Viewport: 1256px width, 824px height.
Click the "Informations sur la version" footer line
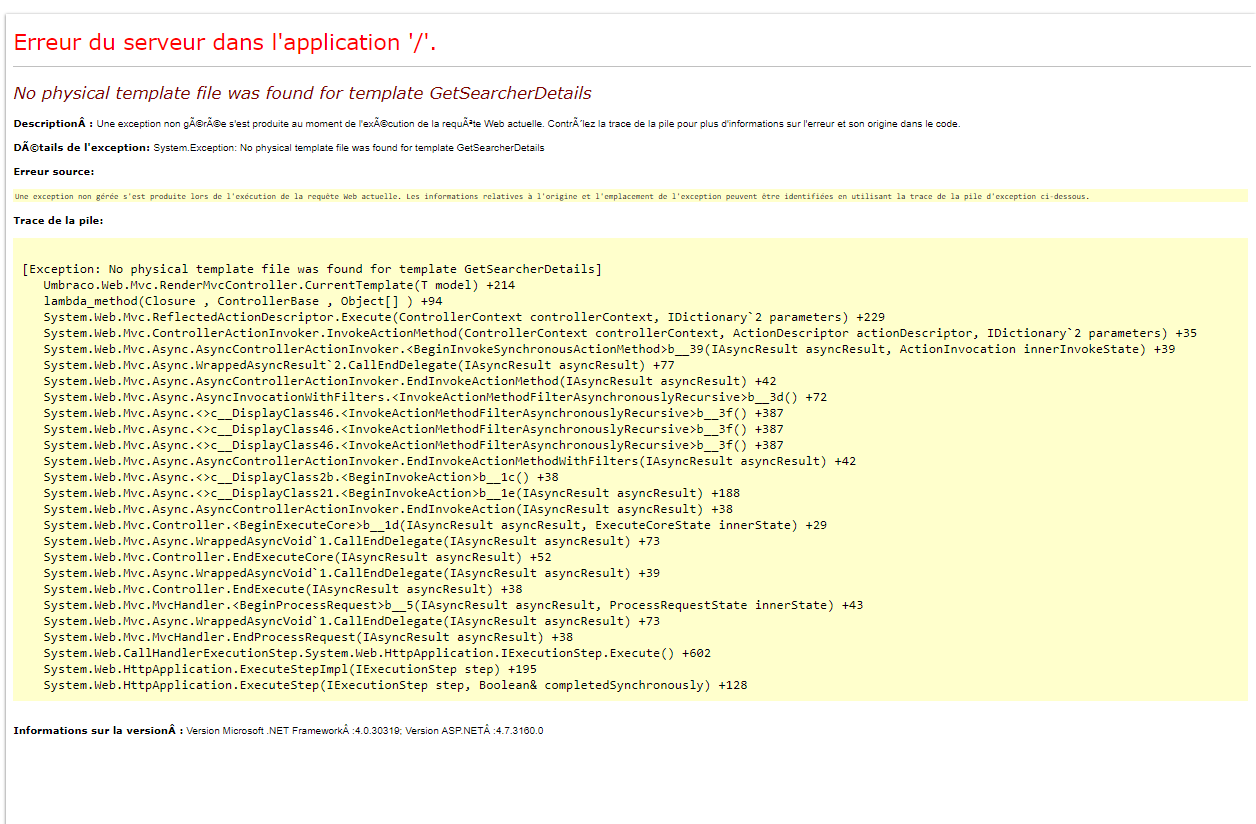[x=278, y=731]
